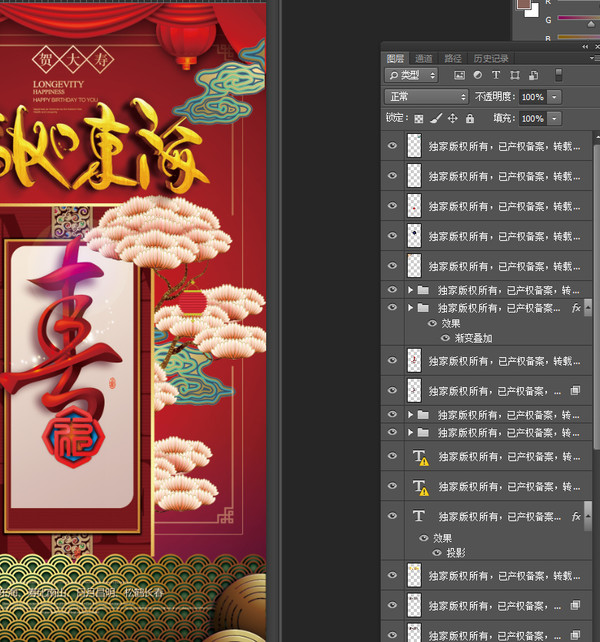Screen dimensions: 600x642
Task: Hide the layer with blue dot thumbnail
Action: 392,235
